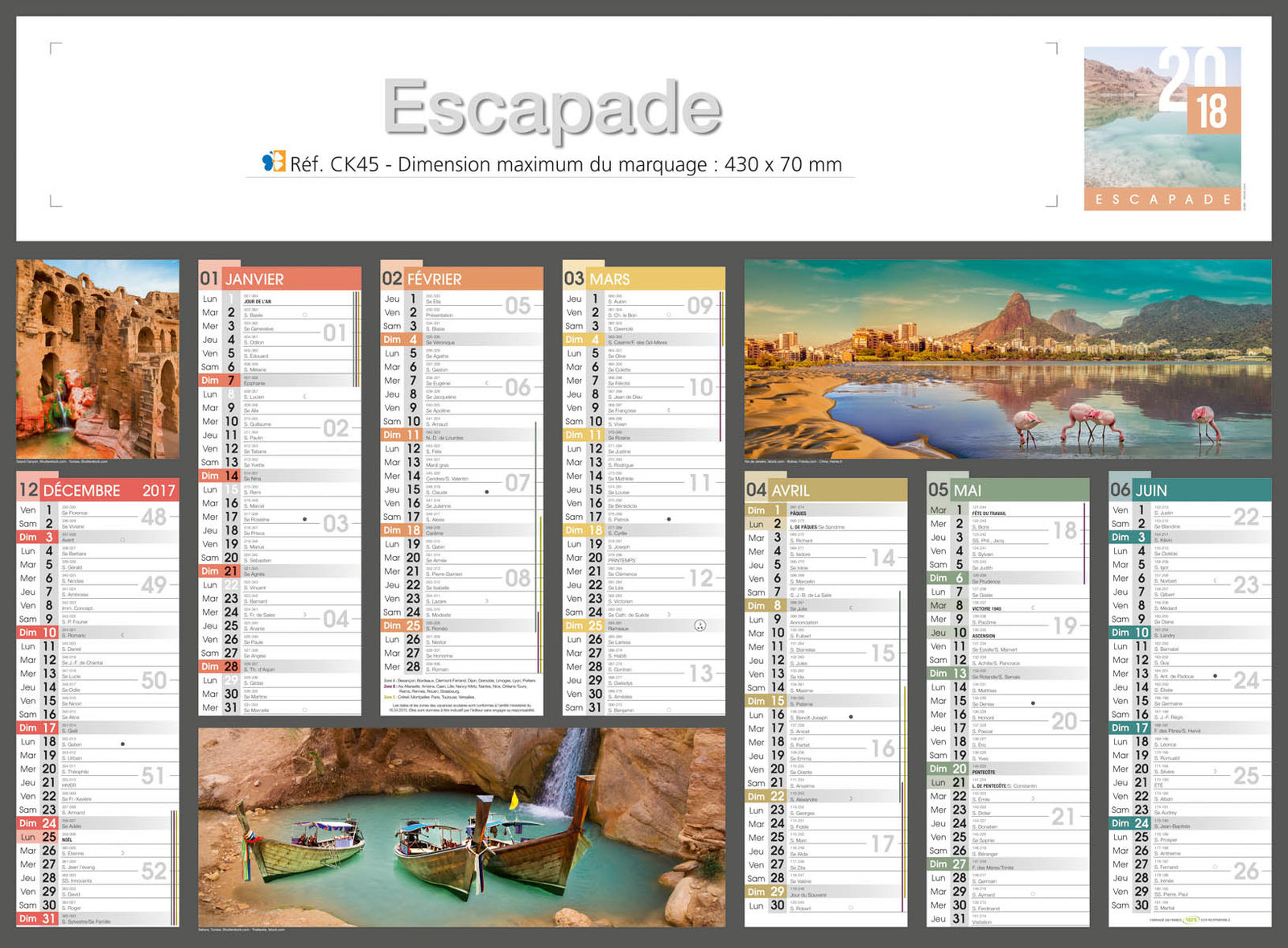Click week number 12 in Mars
This screenshot has width=1288, height=948.
pyautogui.click(x=700, y=578)
